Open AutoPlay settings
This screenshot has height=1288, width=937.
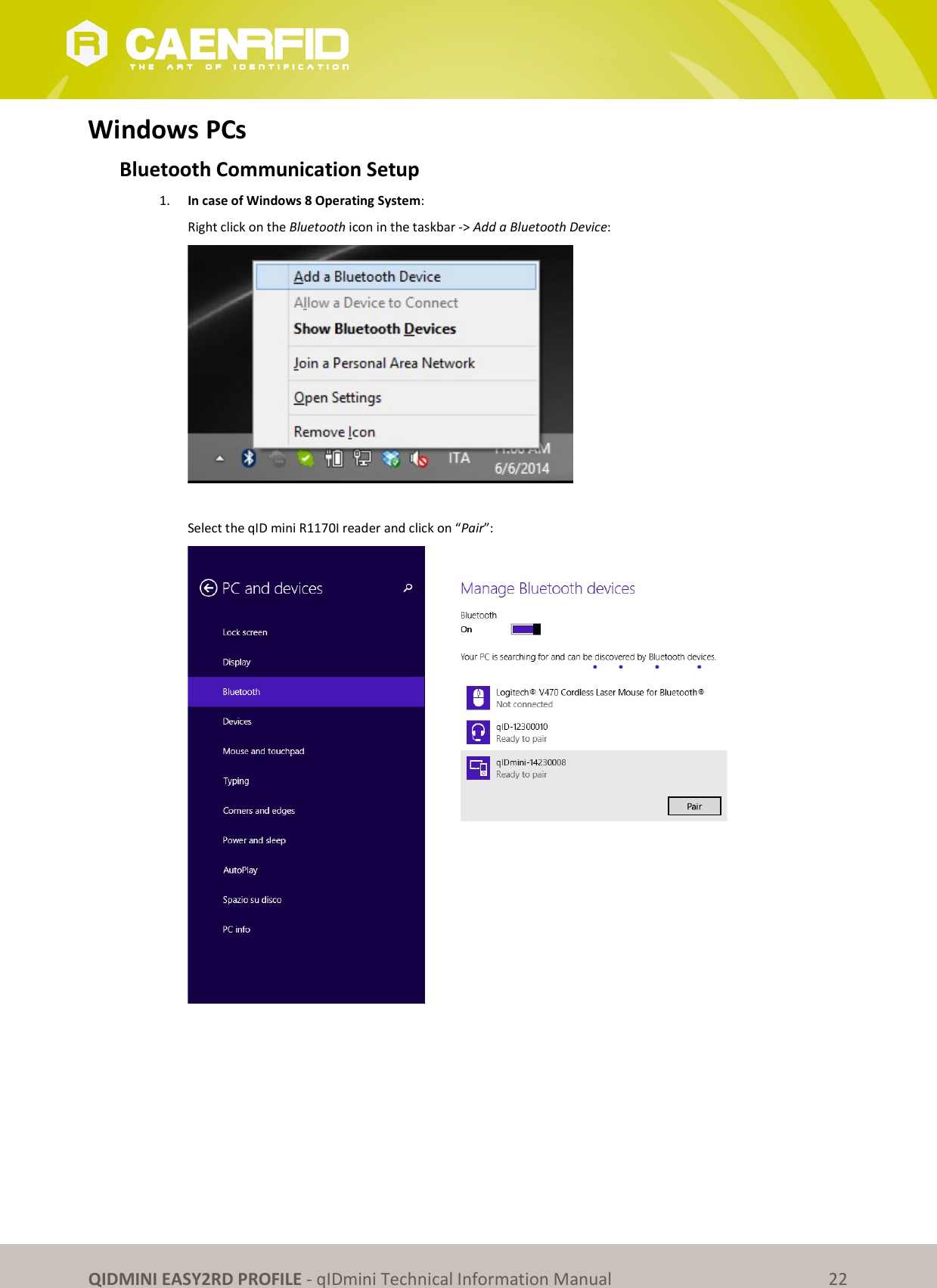240,871
